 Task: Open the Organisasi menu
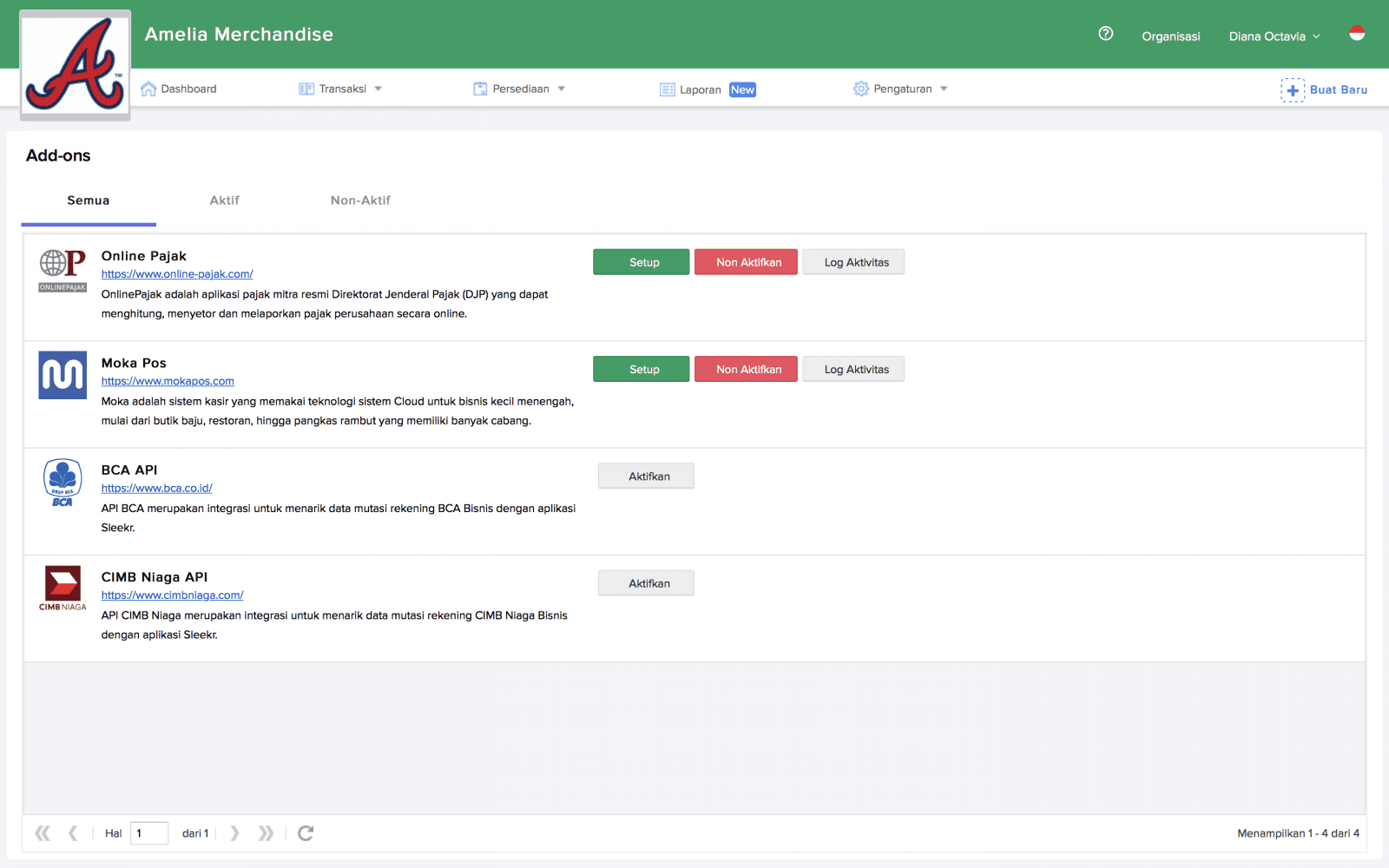point(1171,36)
